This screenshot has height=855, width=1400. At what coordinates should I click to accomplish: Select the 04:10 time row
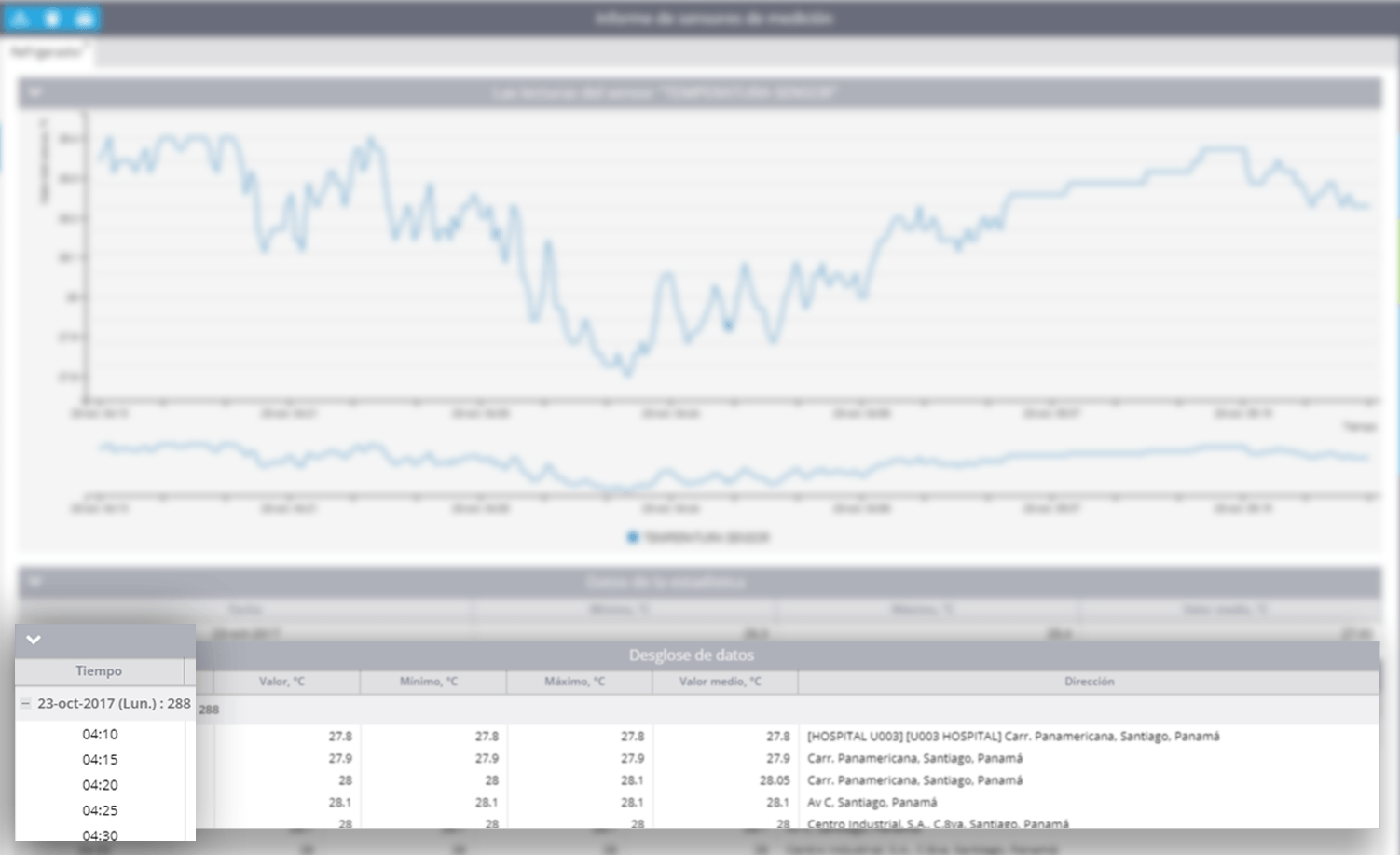(100, 735)
